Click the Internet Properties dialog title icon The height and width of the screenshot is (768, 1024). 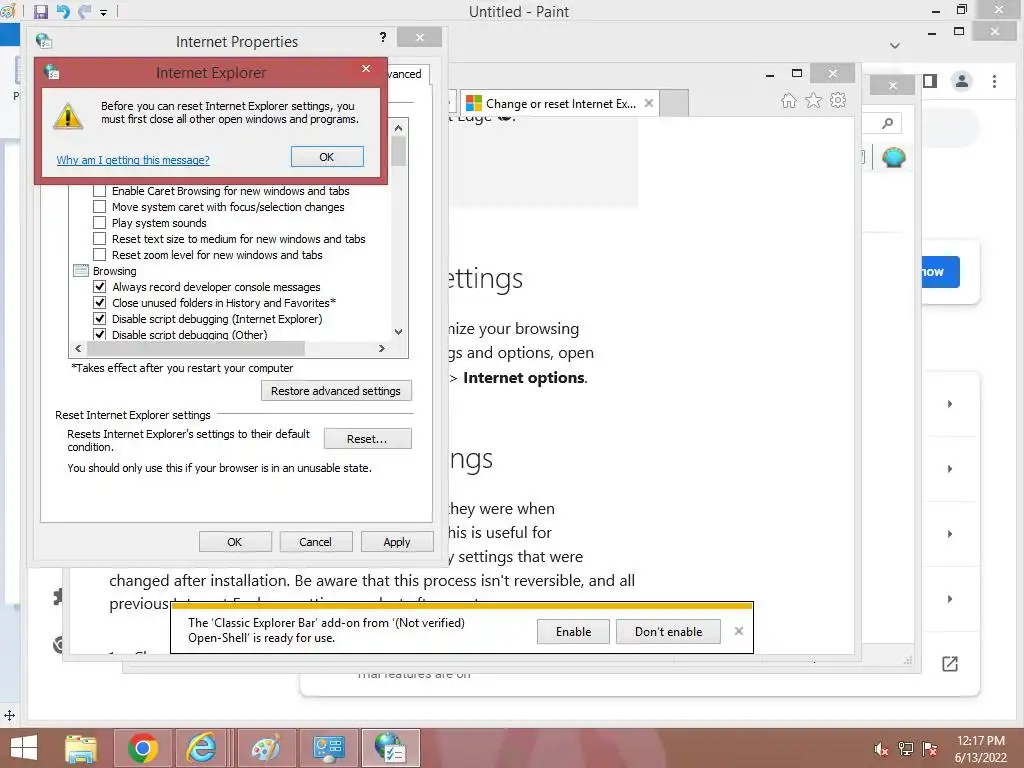coord(44,41)
